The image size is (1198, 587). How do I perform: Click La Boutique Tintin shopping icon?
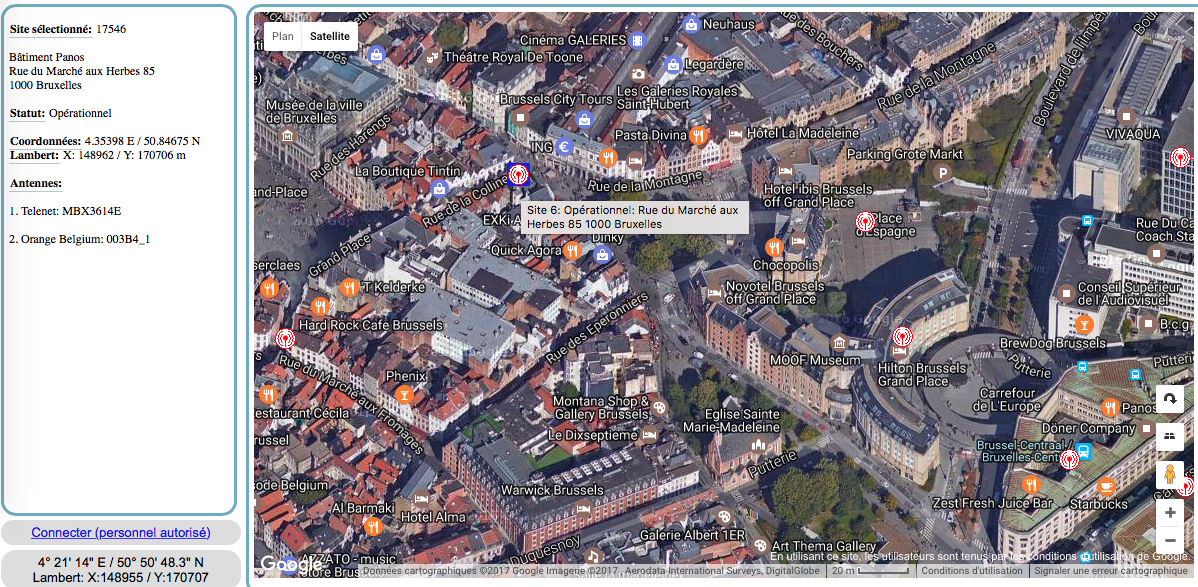coord(439,188)
